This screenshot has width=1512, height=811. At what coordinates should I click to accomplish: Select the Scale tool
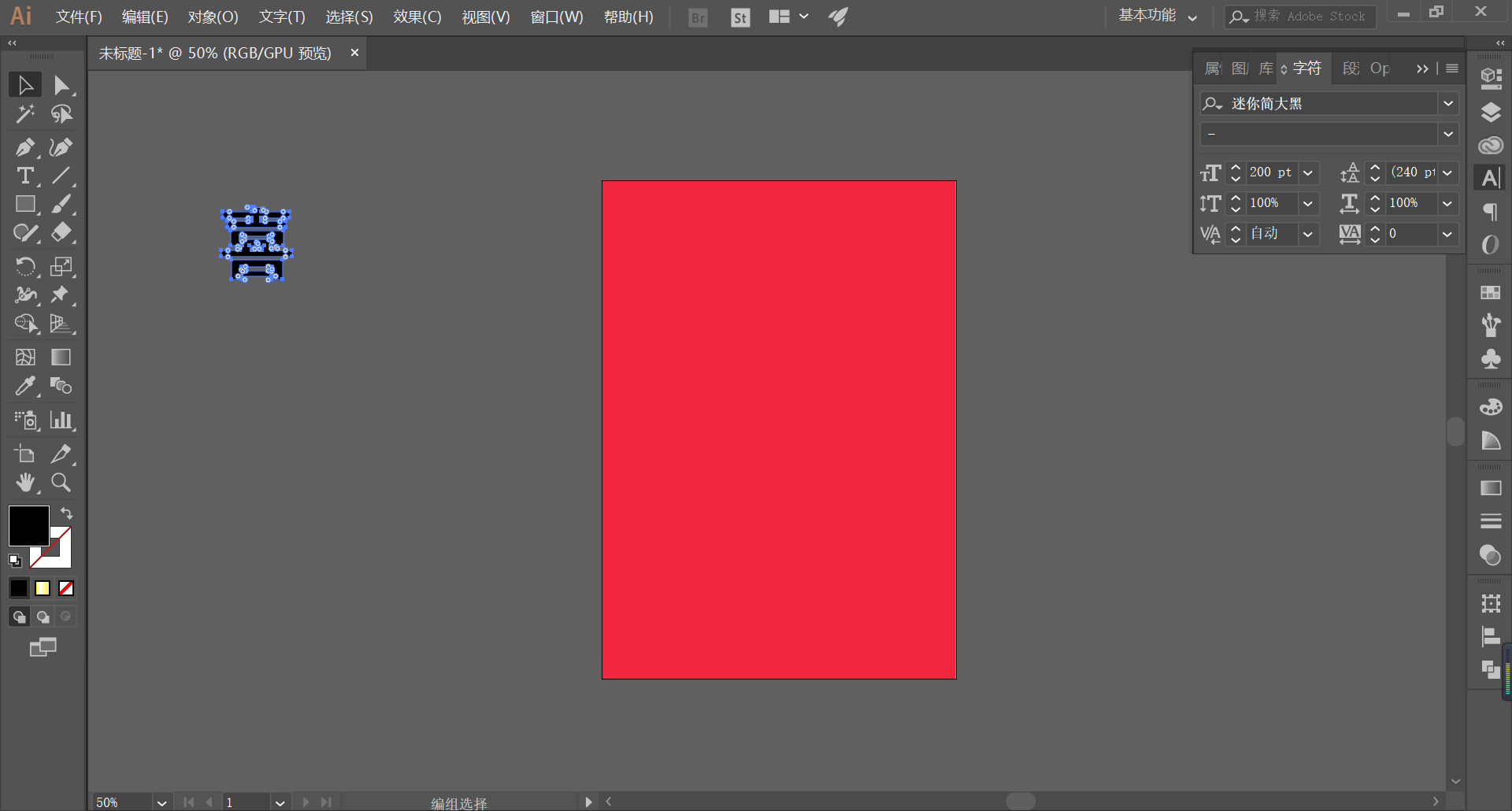[61, 266]
